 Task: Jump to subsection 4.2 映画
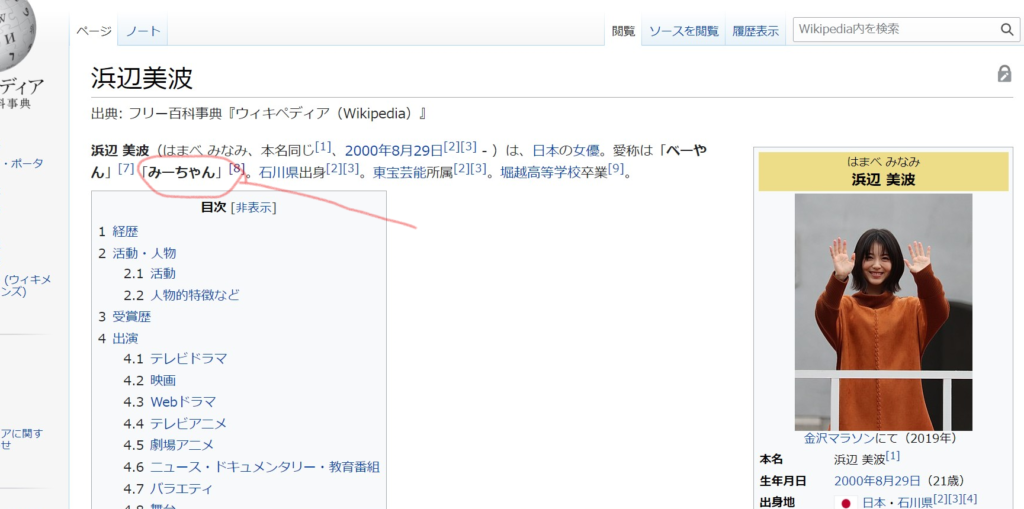coord(150,380)
